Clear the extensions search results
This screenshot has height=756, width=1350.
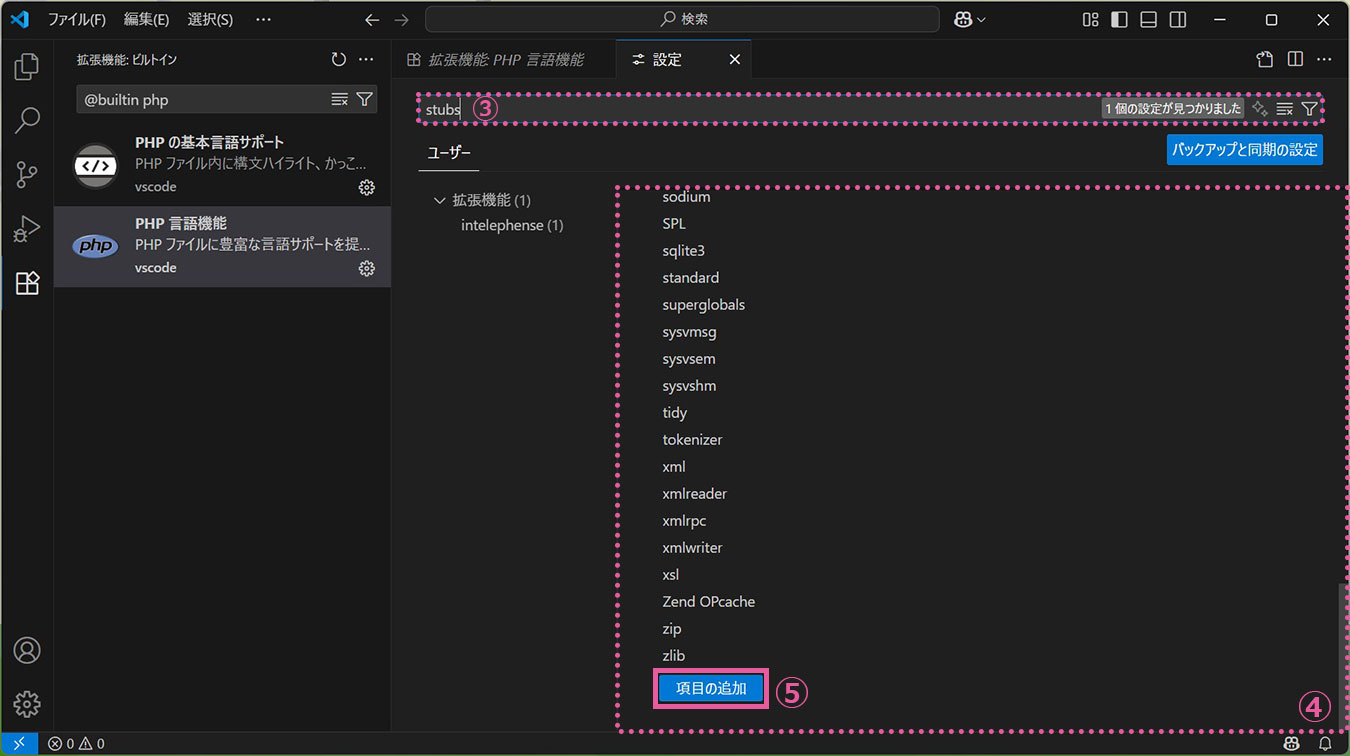click(340, 99)
